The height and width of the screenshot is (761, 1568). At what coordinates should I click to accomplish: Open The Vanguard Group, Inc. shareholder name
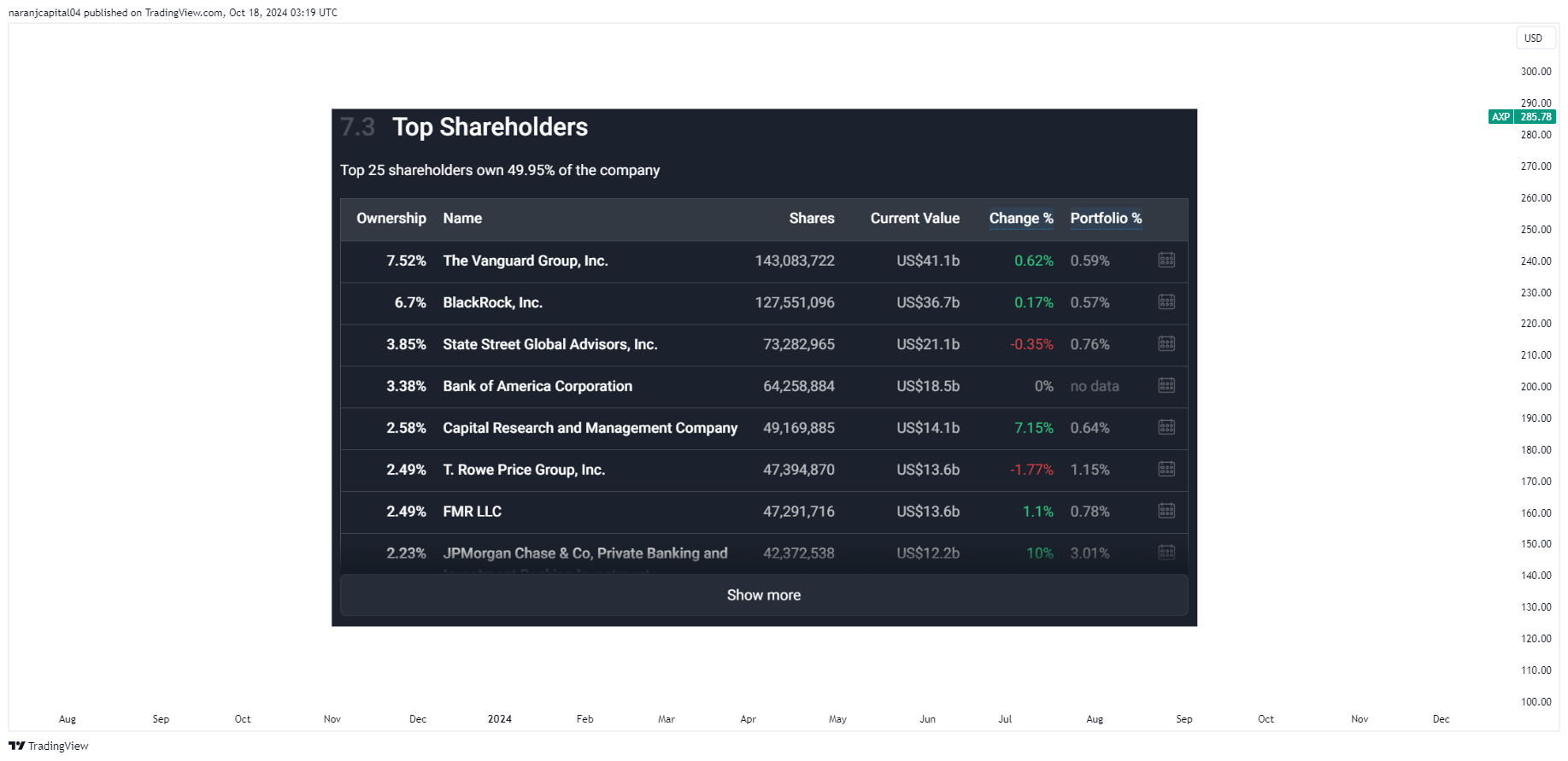(526, 260)
